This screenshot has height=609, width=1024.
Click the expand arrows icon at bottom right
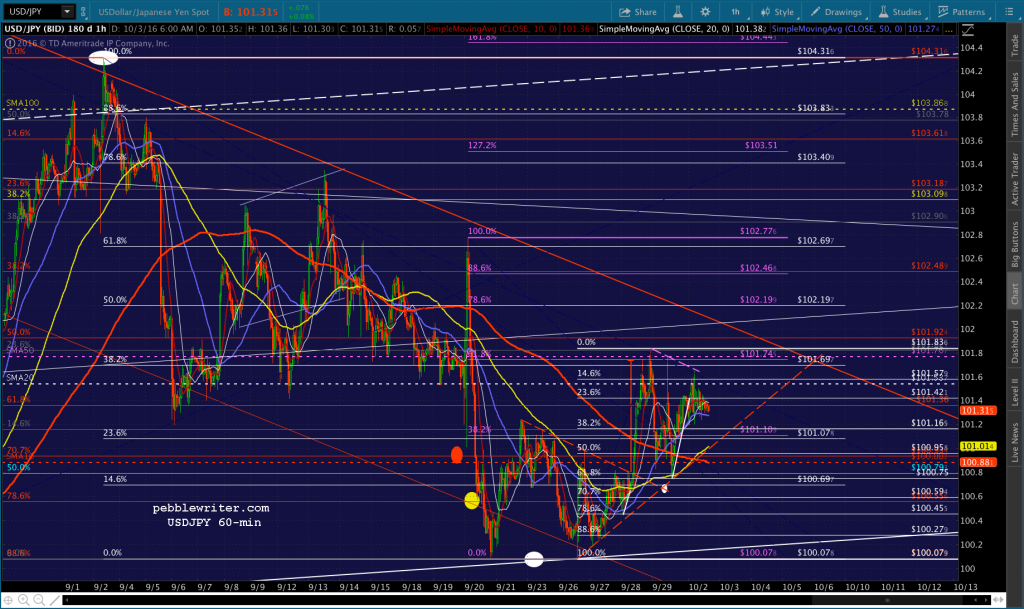pos(998,600)
